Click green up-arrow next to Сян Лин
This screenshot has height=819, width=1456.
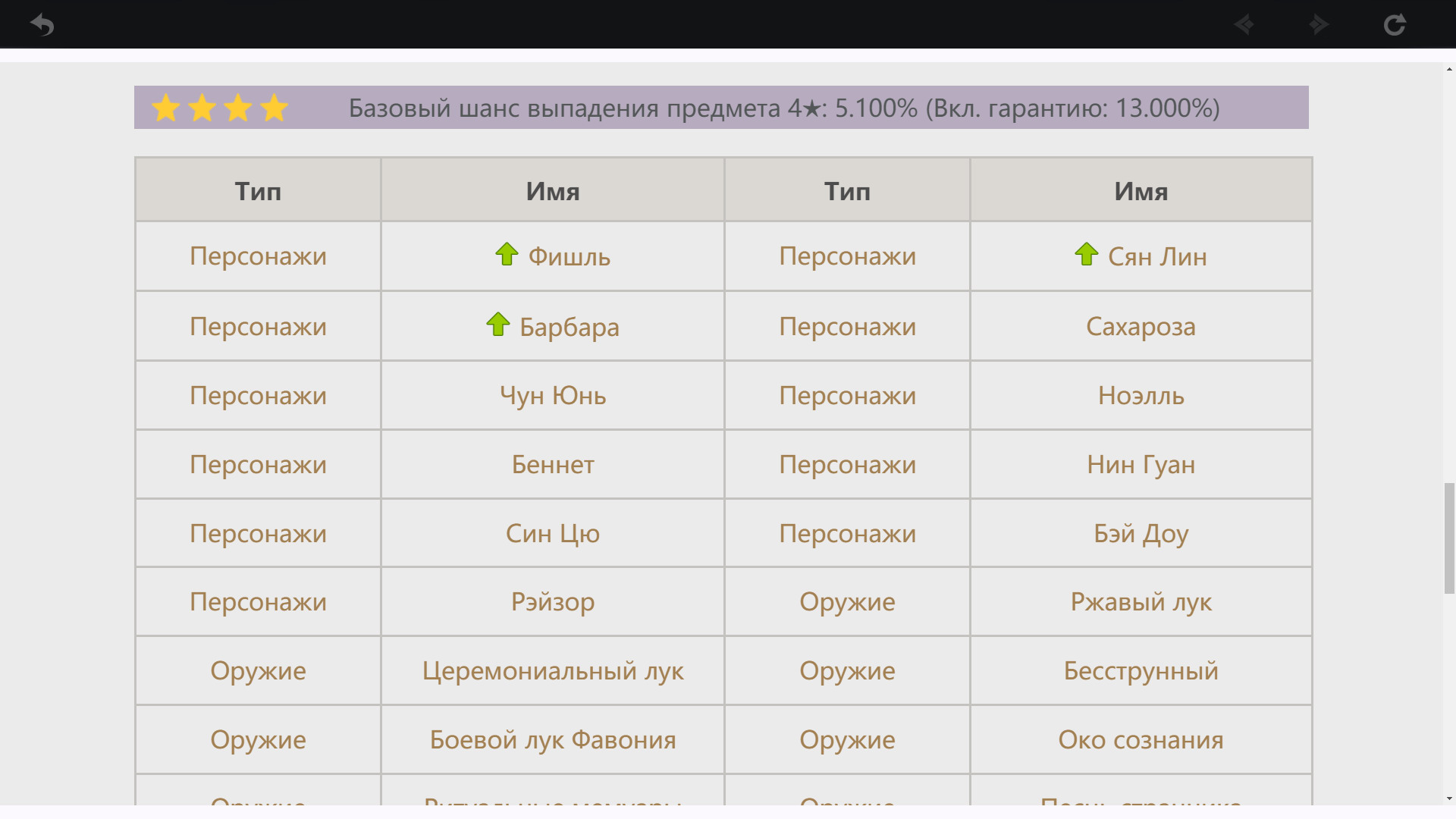click(x=1086, y=254)
